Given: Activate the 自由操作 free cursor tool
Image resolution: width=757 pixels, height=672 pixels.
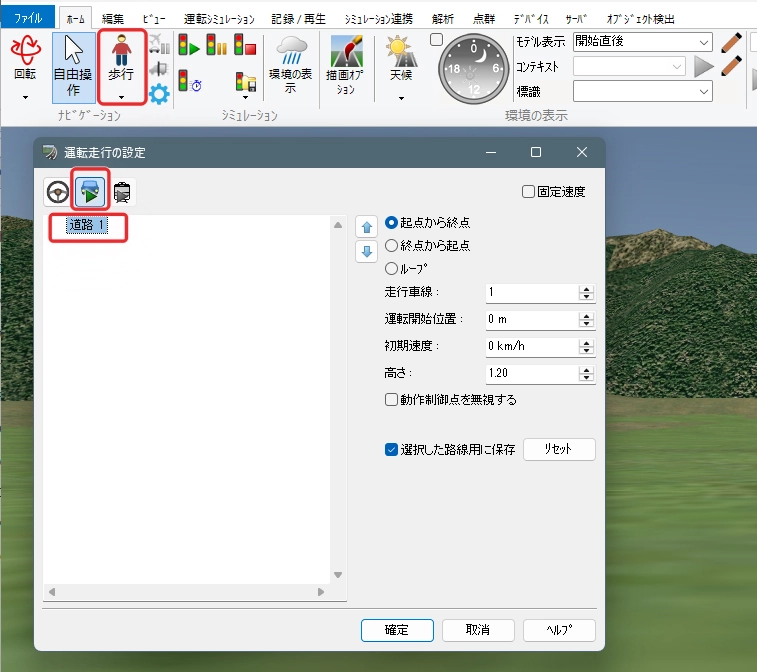Looking at the screenshot, I should [x=73, y=66].
